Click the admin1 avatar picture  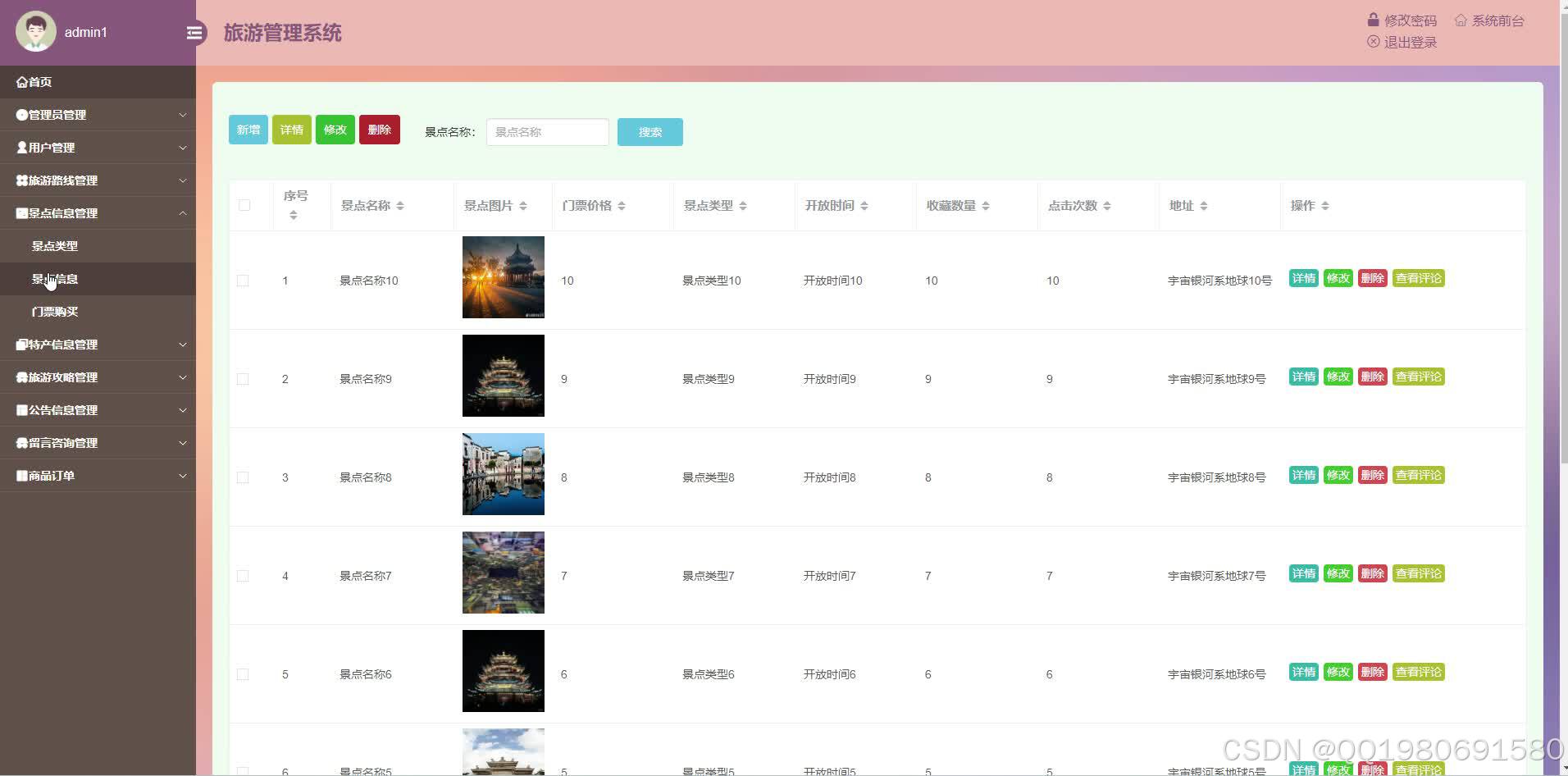click(36, 32)
